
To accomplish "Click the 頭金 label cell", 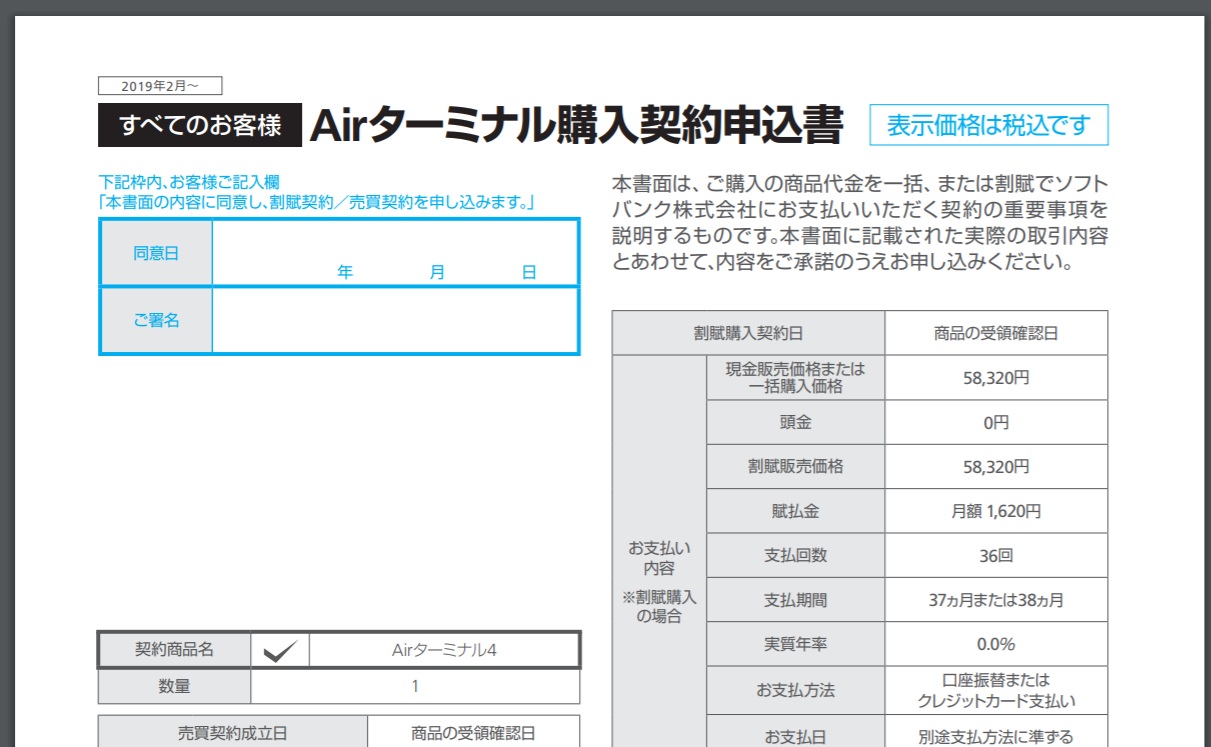I will tap(796, 422).
